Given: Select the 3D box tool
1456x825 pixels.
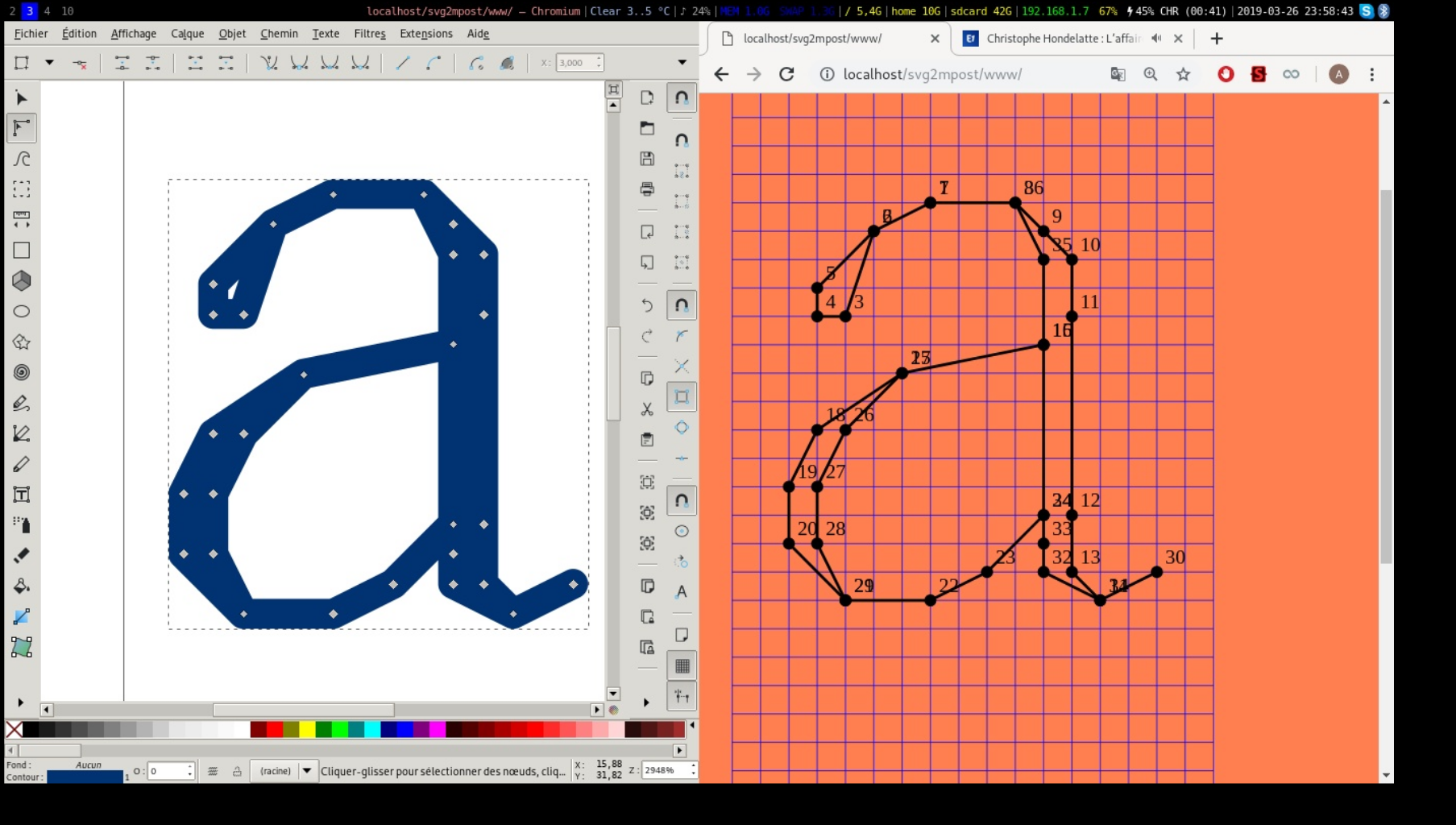Looking at the screenshot, I should 22,280.
